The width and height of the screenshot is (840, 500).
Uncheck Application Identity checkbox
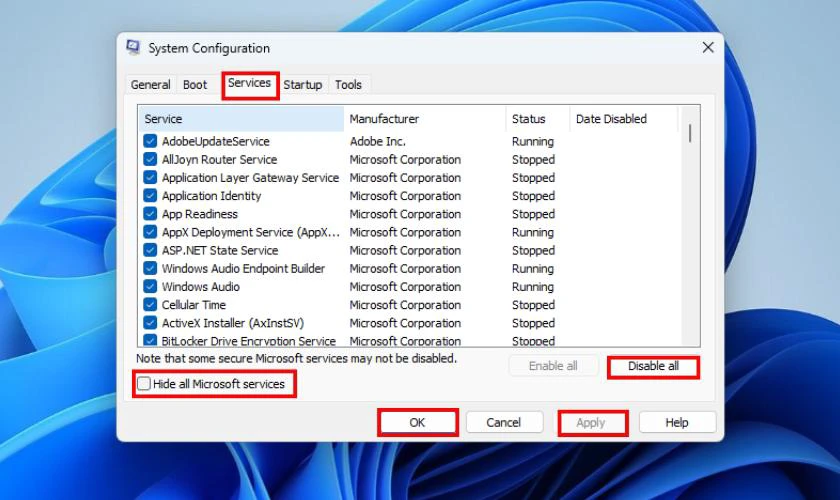tap(150, 196)
